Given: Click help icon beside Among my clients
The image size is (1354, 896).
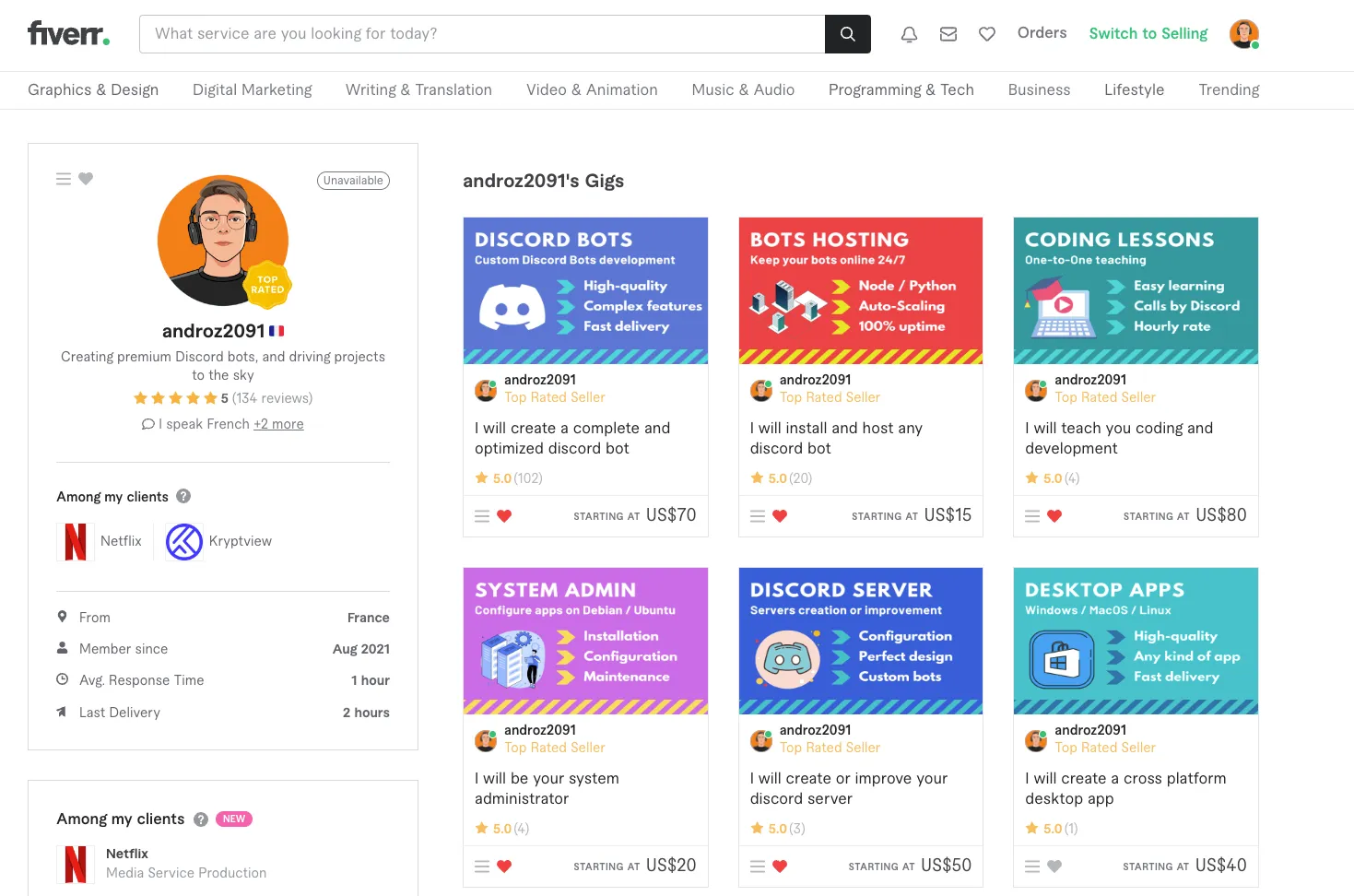Looking at the screenshot, I should point(183,496).
